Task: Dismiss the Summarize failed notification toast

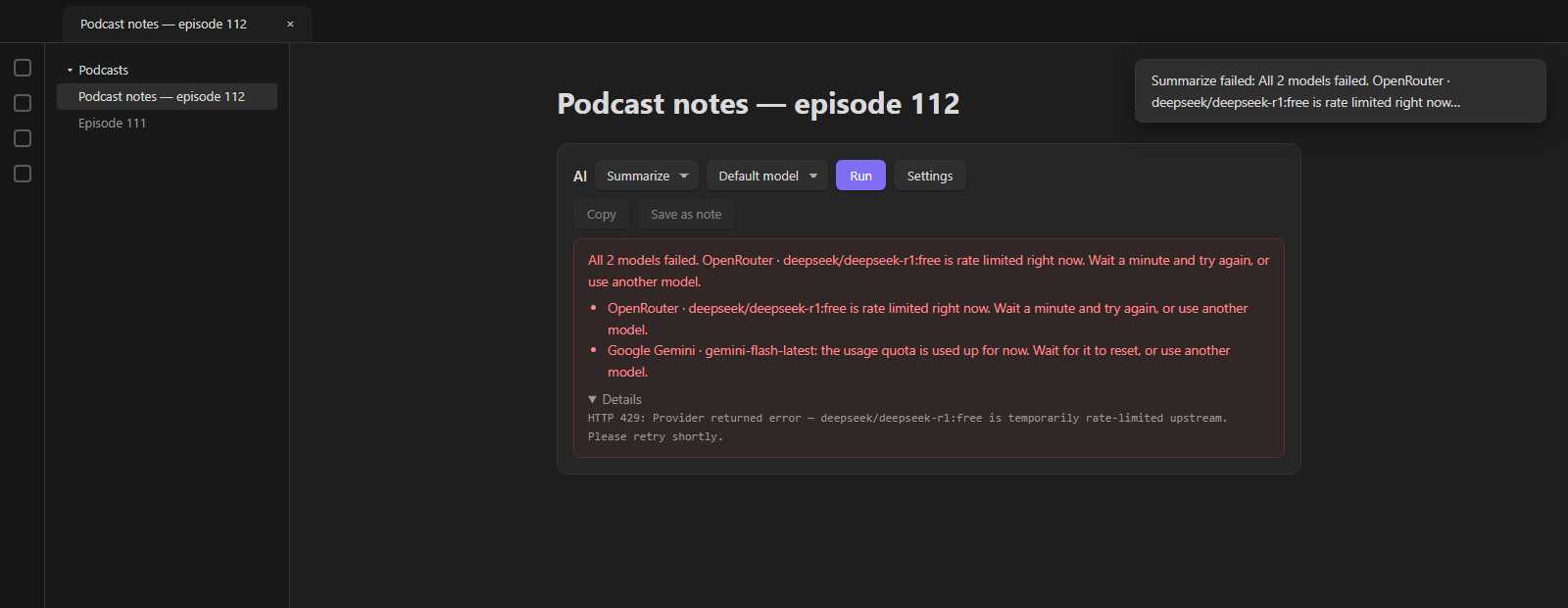Action: click(1340, 91)
